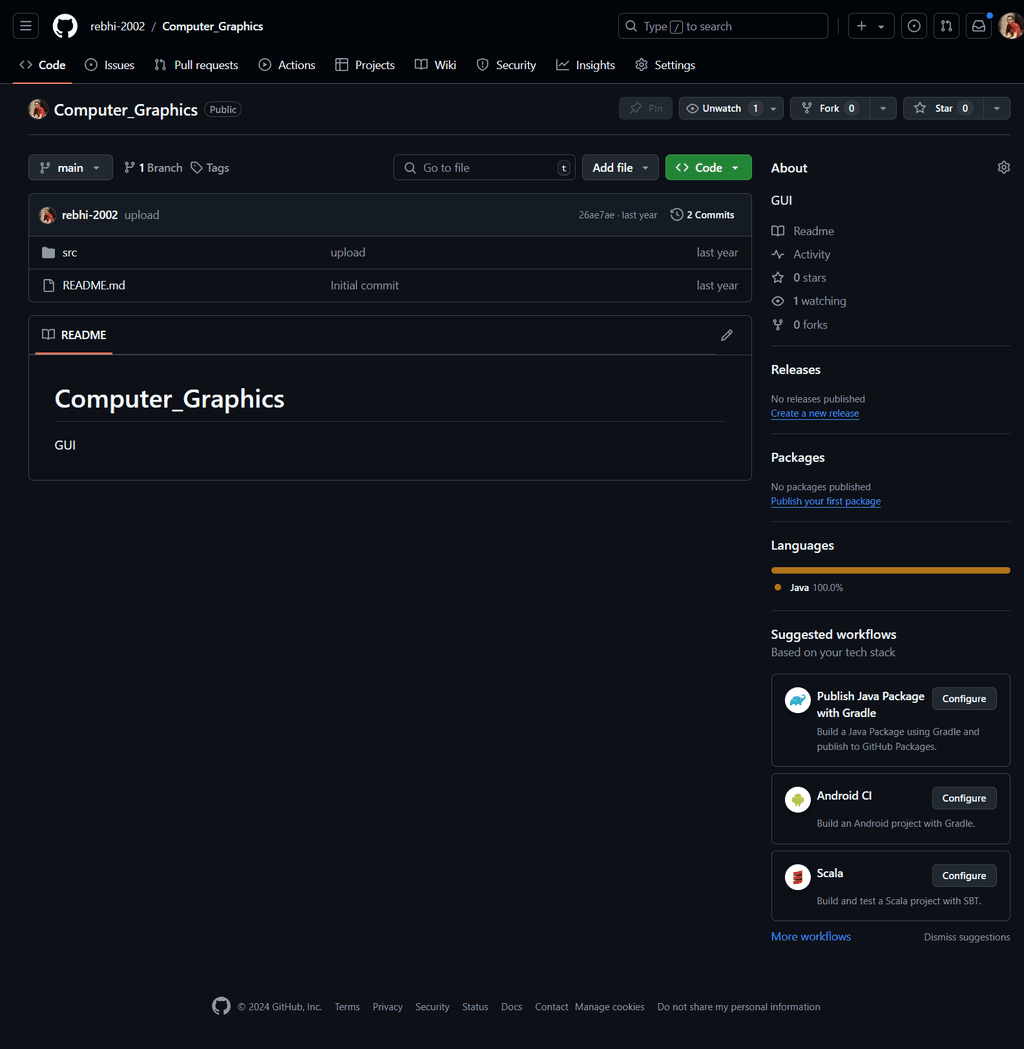Open the Projects tab
This screenshot has width=1024, height=1049.
point(365,65)
